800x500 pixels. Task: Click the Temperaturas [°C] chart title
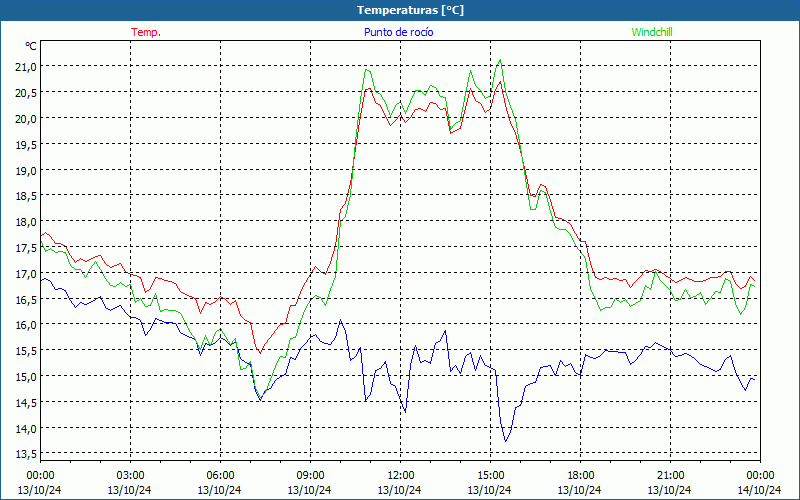[410, 10]
